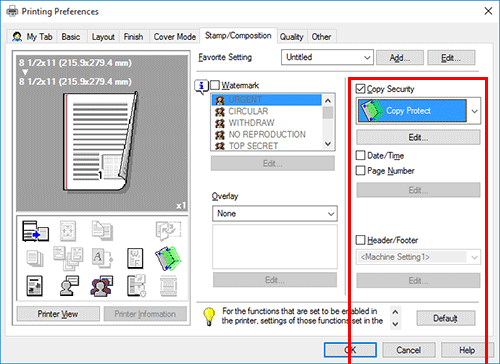Viewport: 500px width, 364px height.
Task: Confirm settings with the OK button
Action: tap(350, 350)
